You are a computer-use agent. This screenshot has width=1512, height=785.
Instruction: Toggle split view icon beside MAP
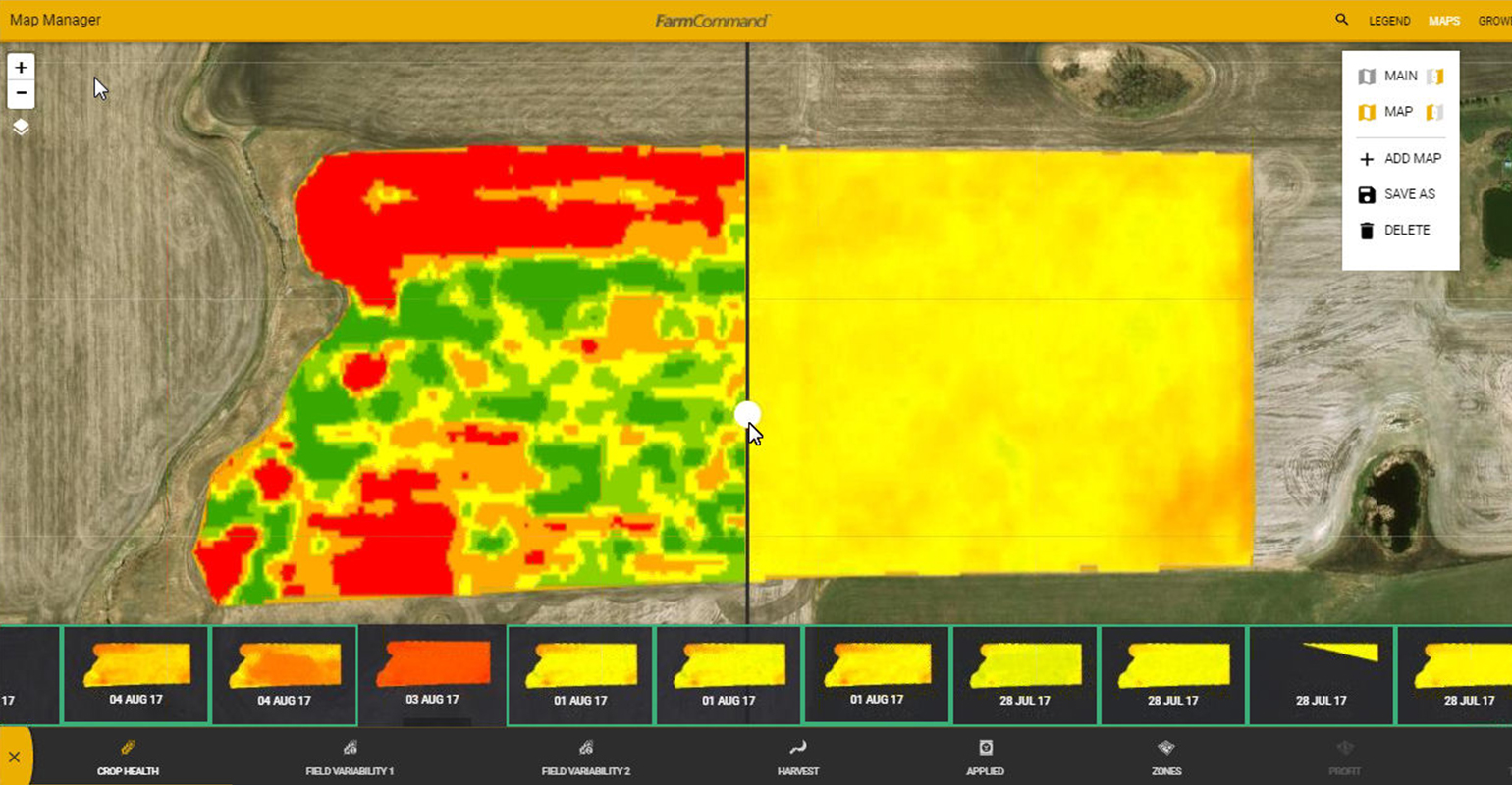coord(1434,112)
